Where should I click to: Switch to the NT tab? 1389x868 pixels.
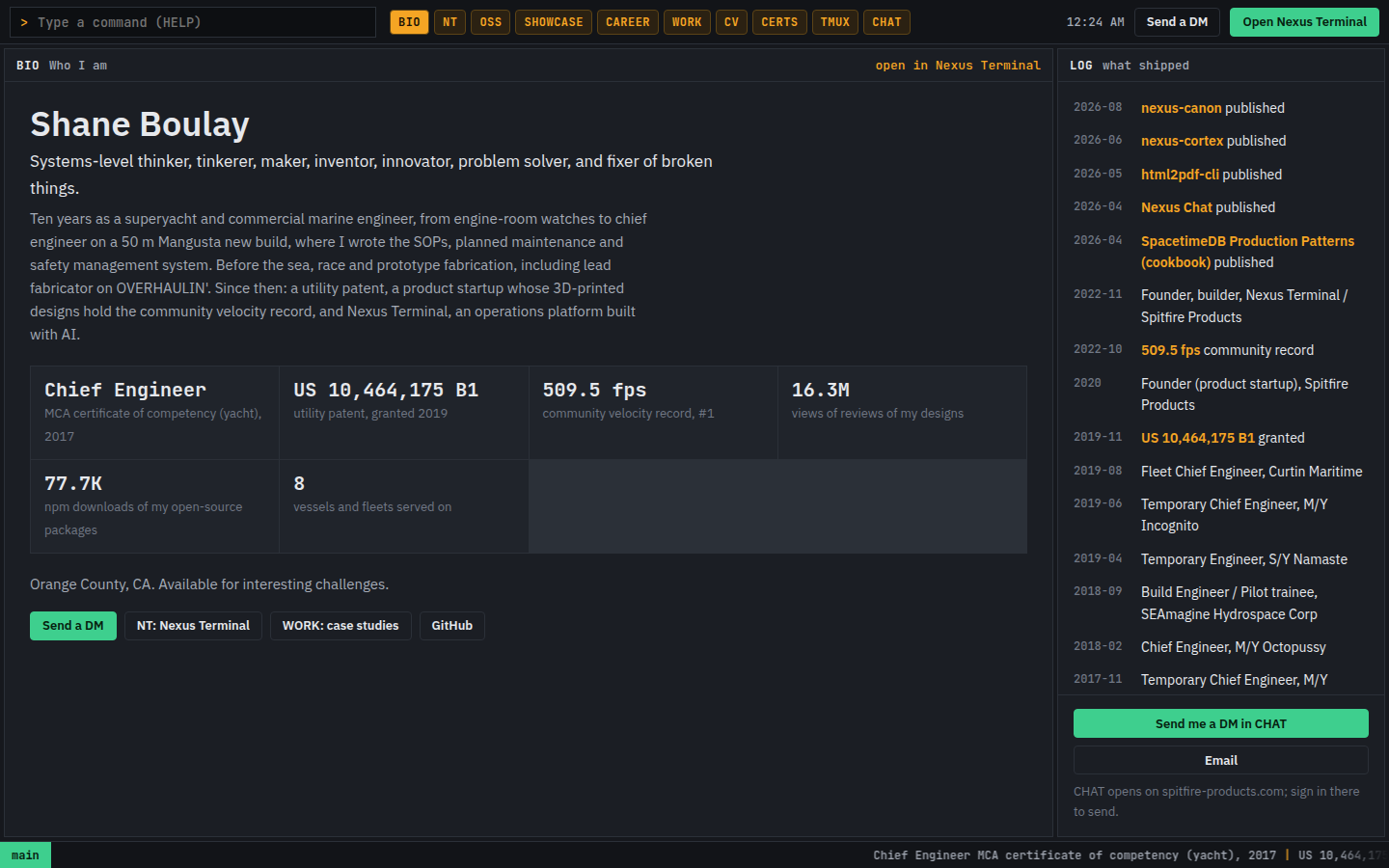(x=449, y=22)
